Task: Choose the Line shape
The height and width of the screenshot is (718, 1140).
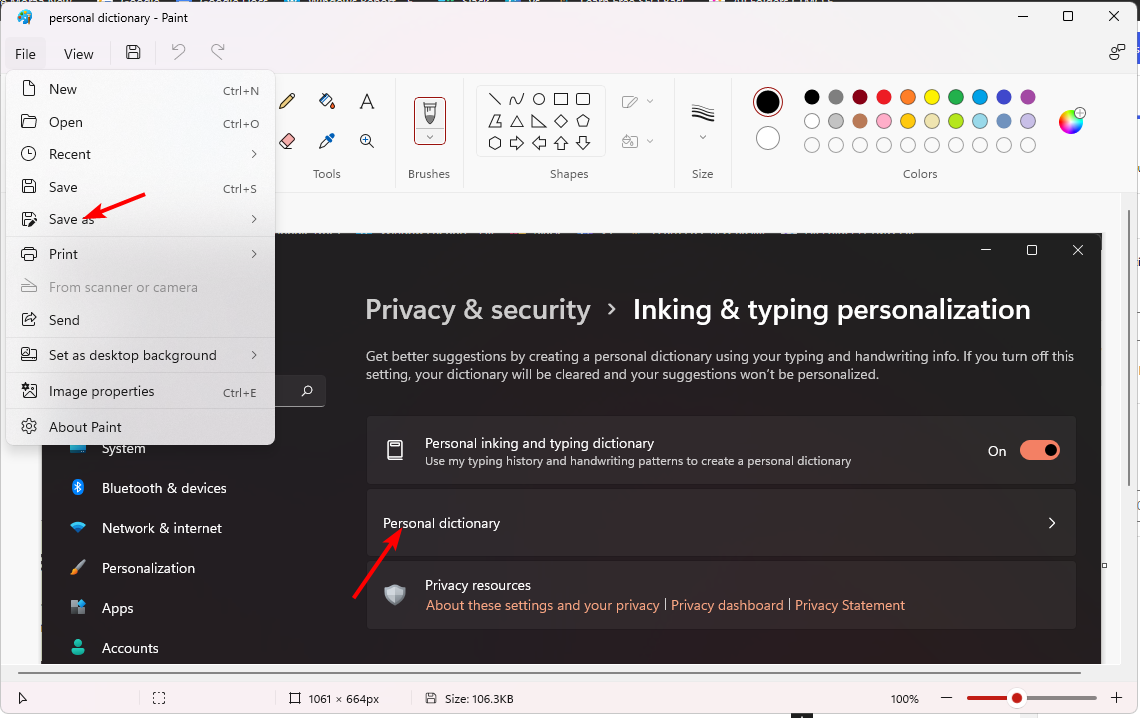Action: [494, 99]
